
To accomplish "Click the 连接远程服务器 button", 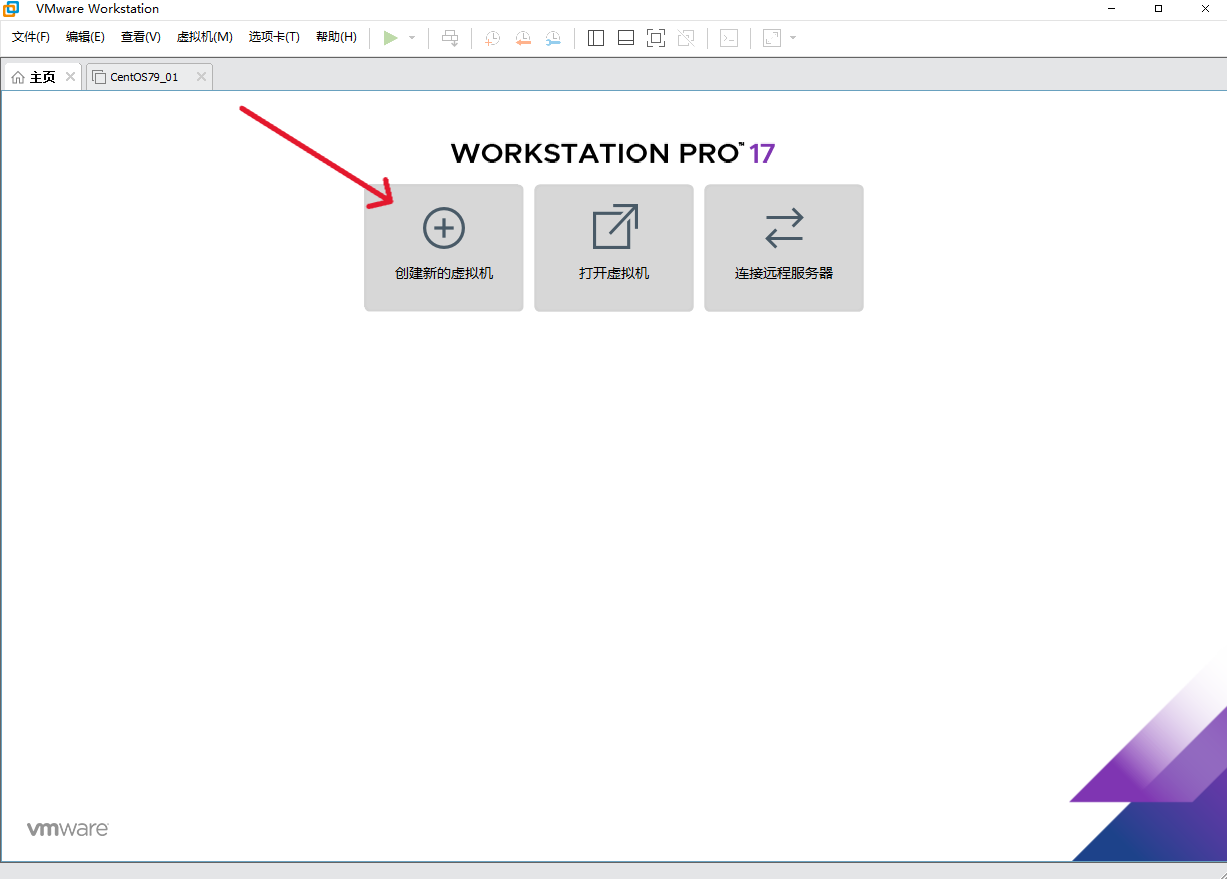I will (784, 248).
